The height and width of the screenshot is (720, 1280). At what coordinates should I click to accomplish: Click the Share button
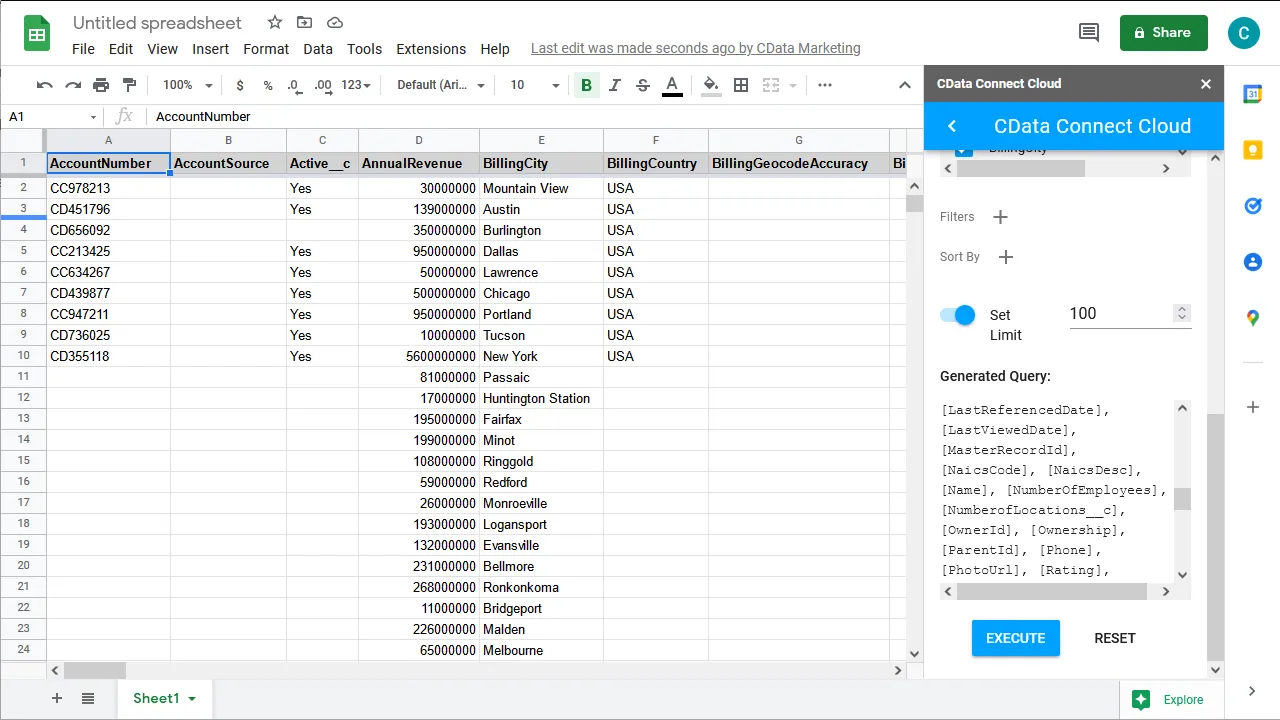click(x=1164, y=33)
